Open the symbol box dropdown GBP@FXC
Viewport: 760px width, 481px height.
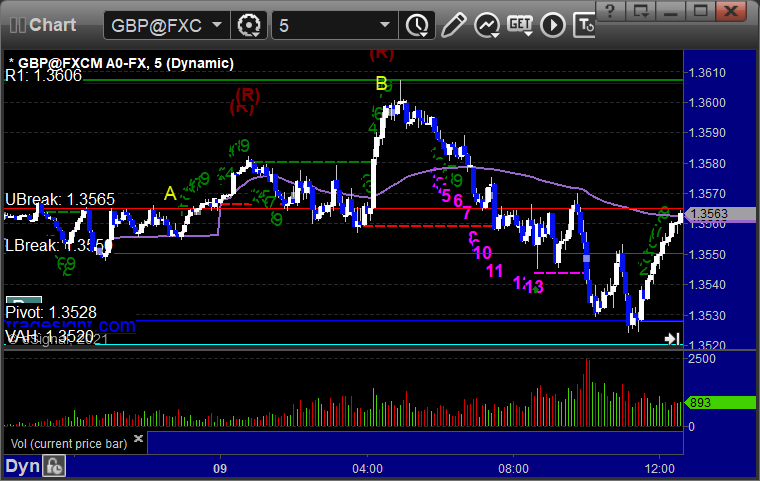pos(166,25)
